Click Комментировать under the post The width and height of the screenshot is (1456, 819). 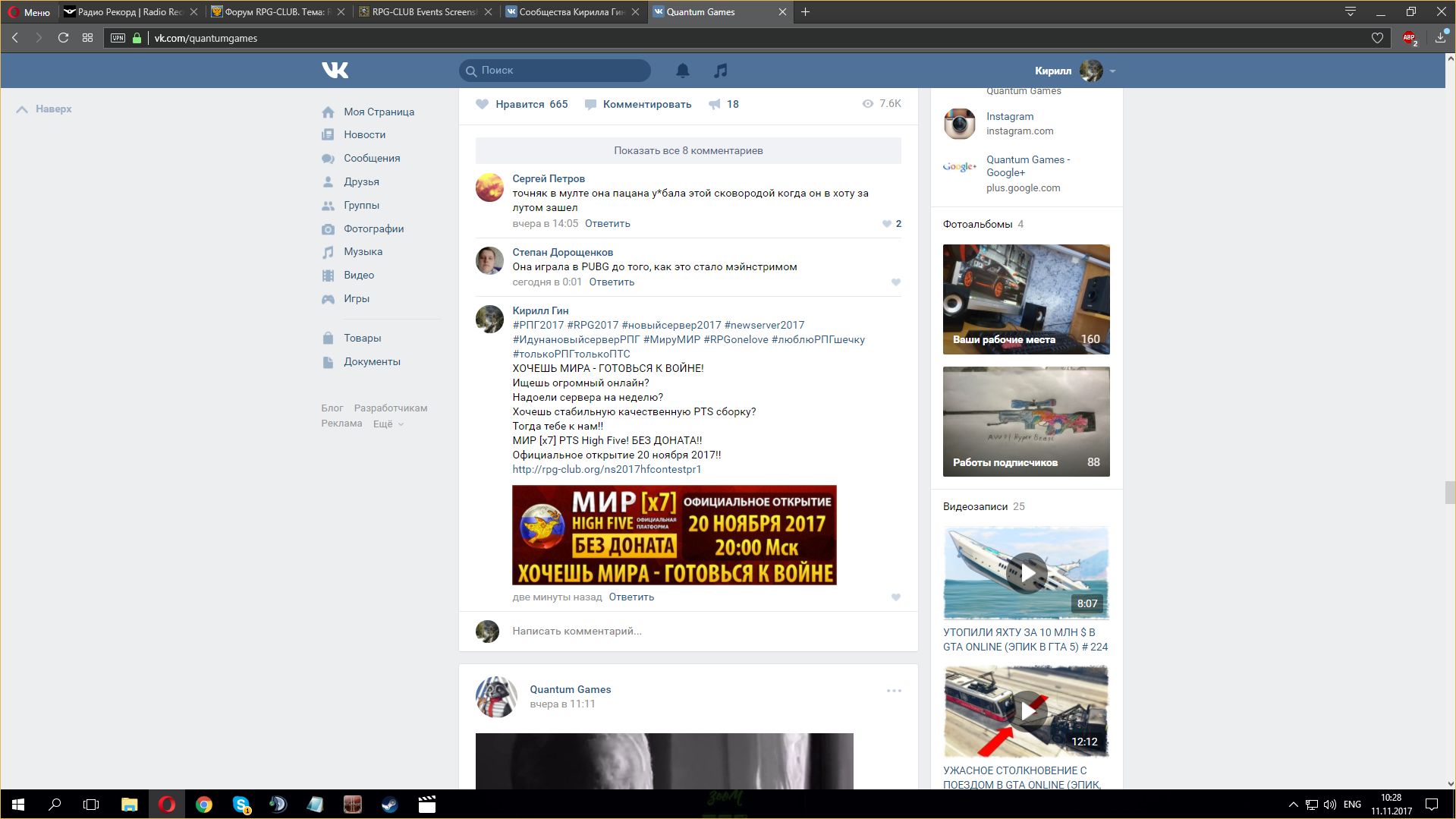(x=638, y=104)
